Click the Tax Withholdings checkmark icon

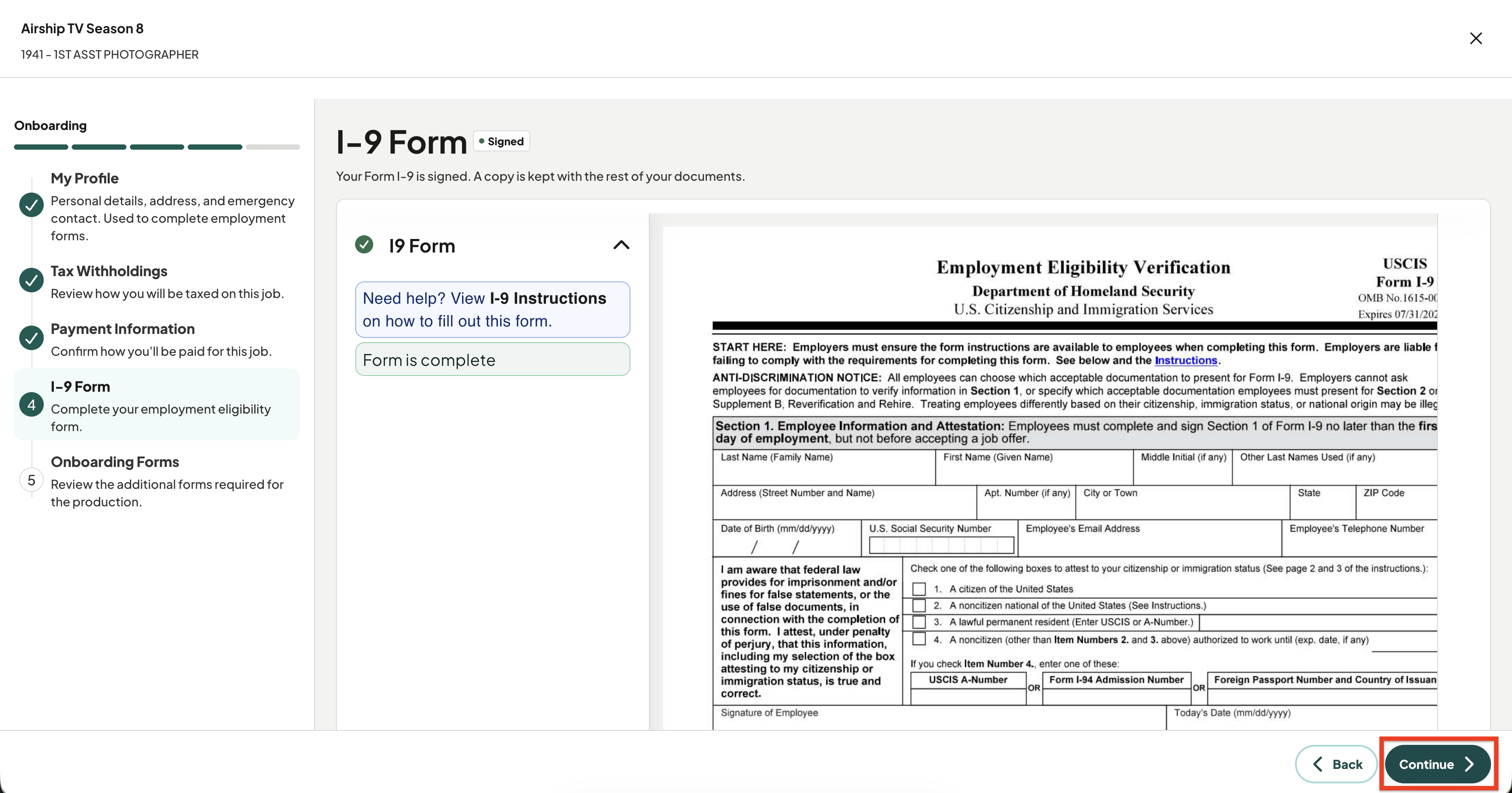click(31, 280)
